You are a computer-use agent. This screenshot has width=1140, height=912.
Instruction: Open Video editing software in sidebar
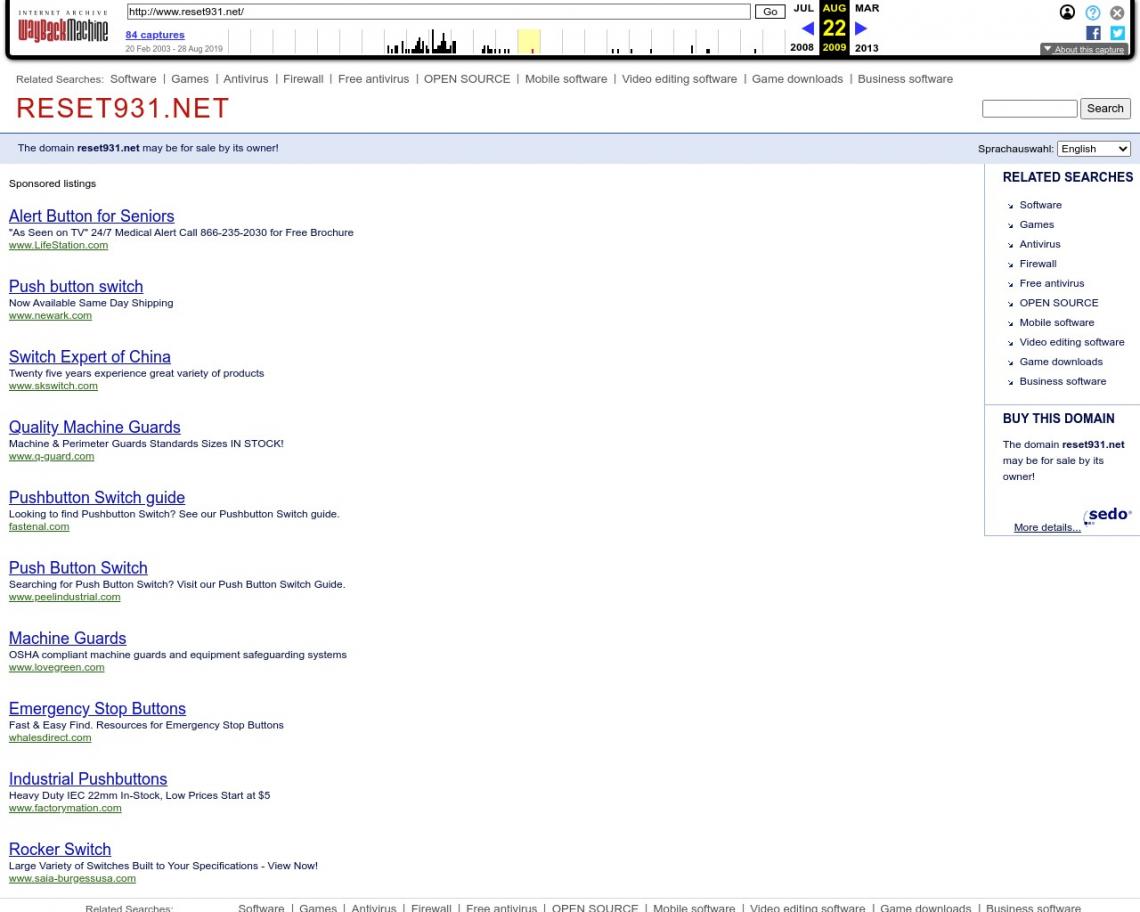click(x=1072, y=343)
